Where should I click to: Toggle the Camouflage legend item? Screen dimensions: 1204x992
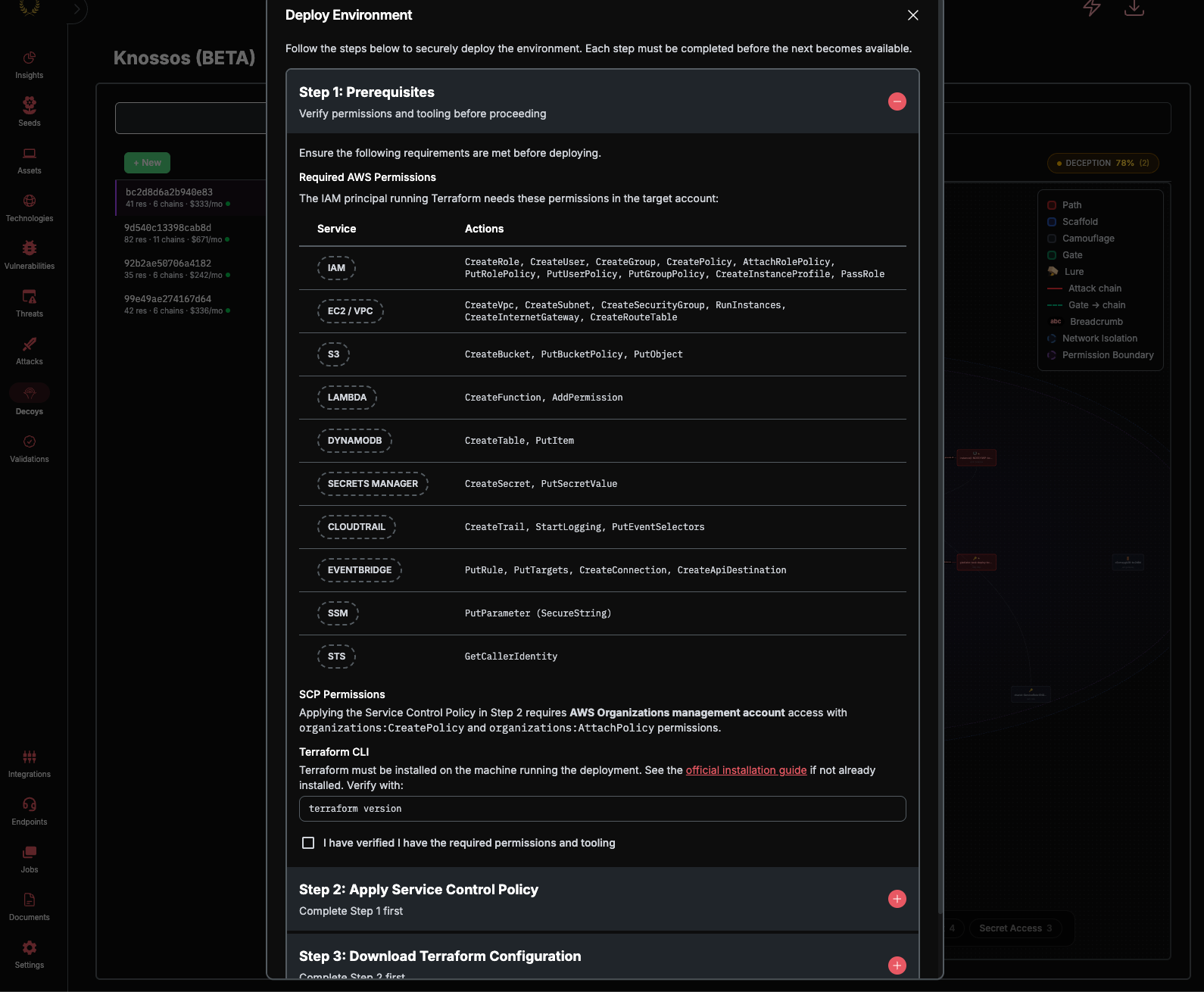(x=1081, y=239)
